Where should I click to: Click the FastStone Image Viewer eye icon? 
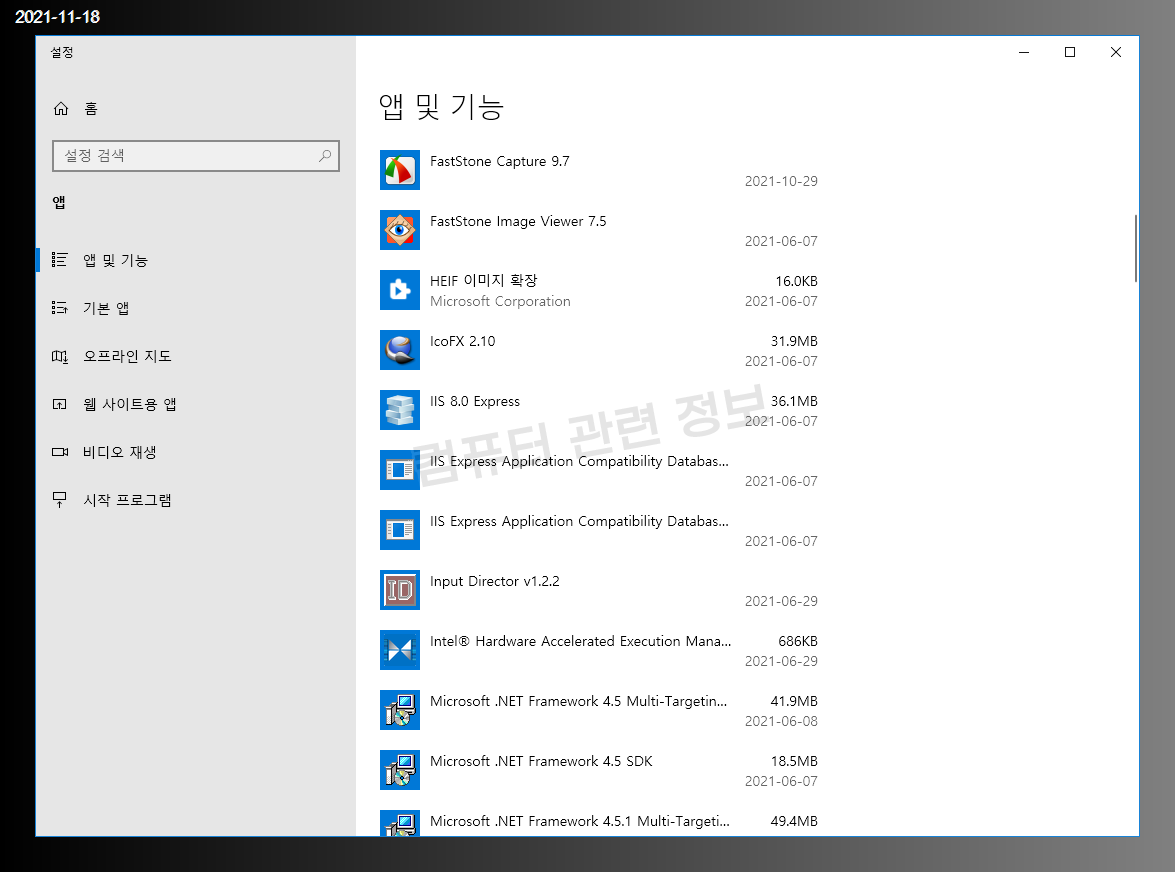tap(399, 230)
